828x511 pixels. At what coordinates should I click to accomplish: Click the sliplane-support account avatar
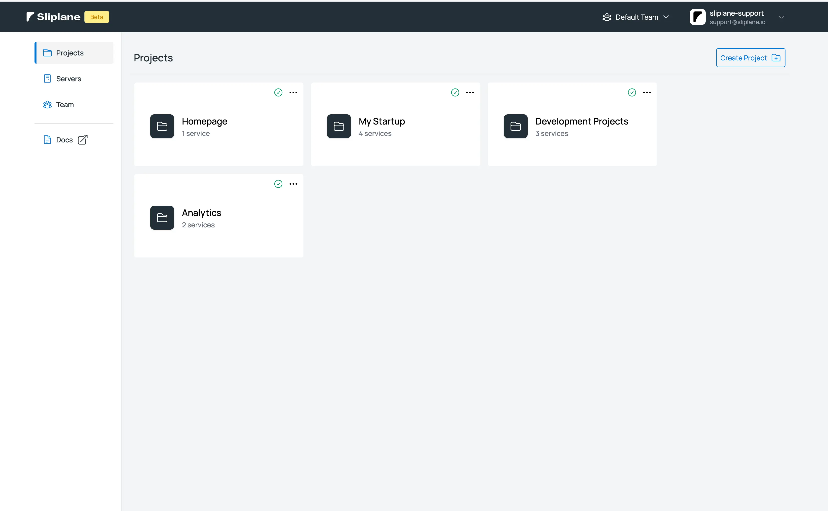(698, 17)
